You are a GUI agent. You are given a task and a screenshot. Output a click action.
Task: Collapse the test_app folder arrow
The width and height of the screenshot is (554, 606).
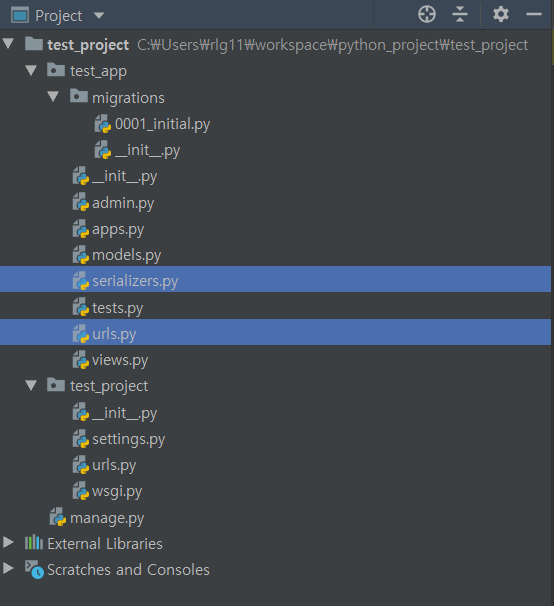click(x=31, y=70)
